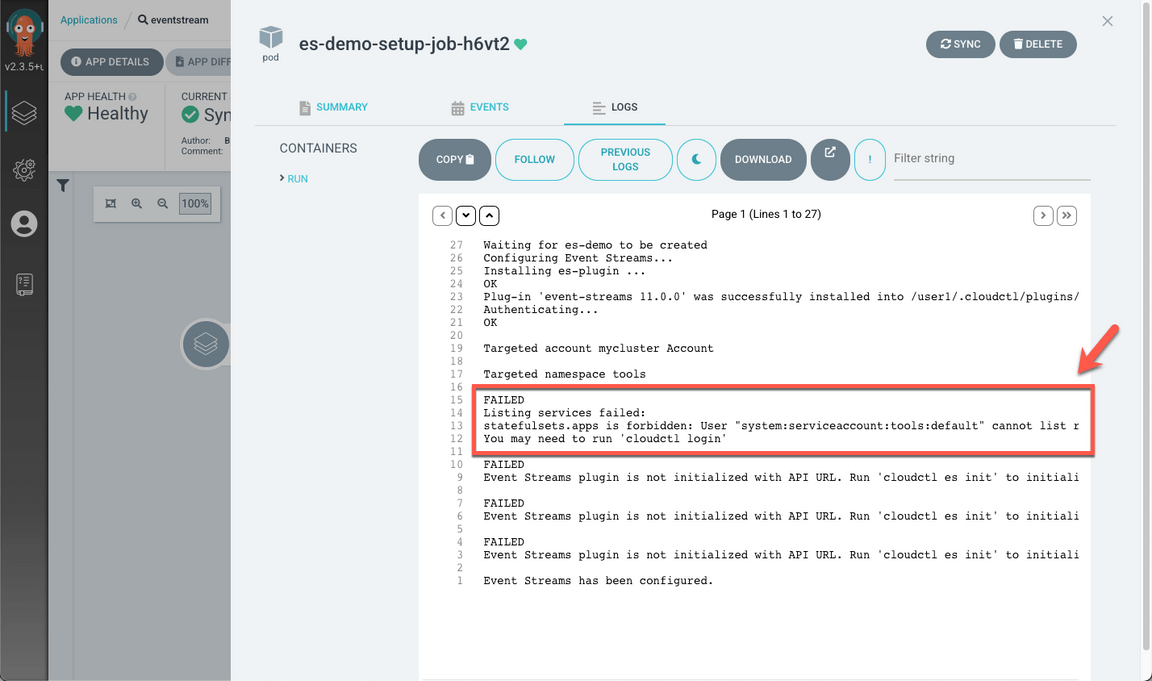Click the scroll-up chevron in log pager
This screenshot has width=1152, height=681.
[x=489, y=215]
